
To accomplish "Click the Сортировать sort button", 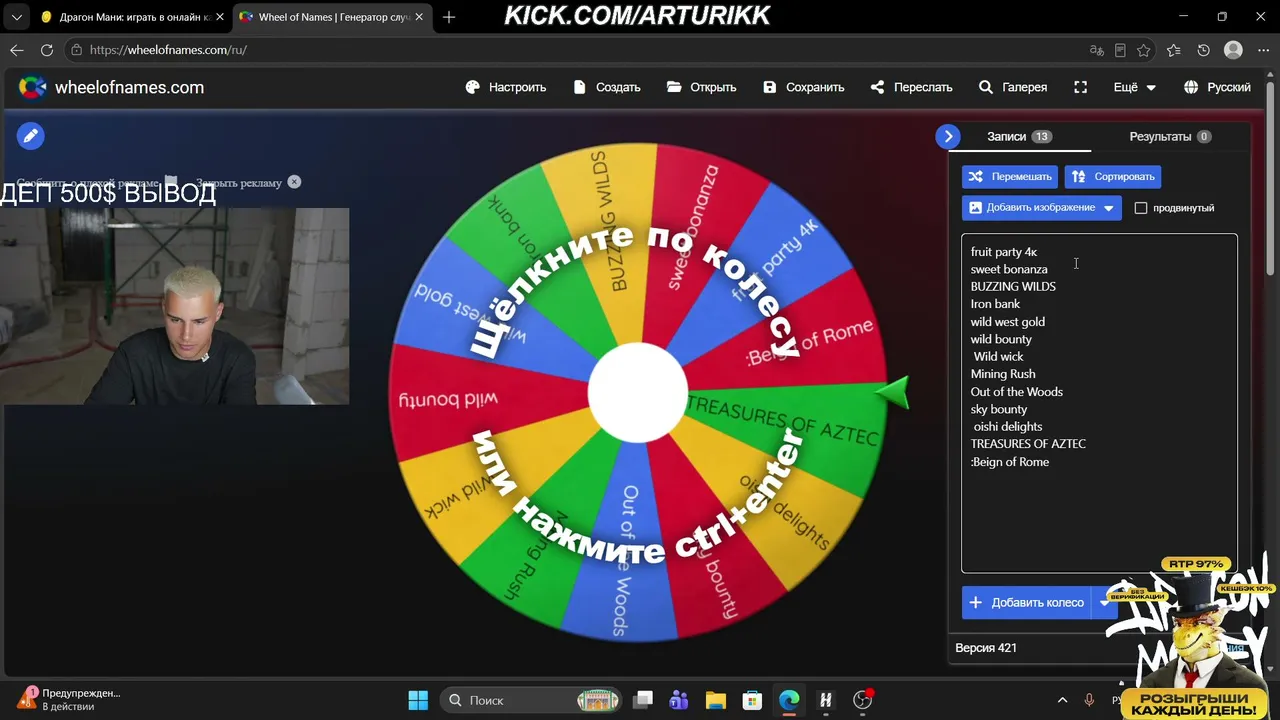I will pyautogui.click(x=1113, y=177).
